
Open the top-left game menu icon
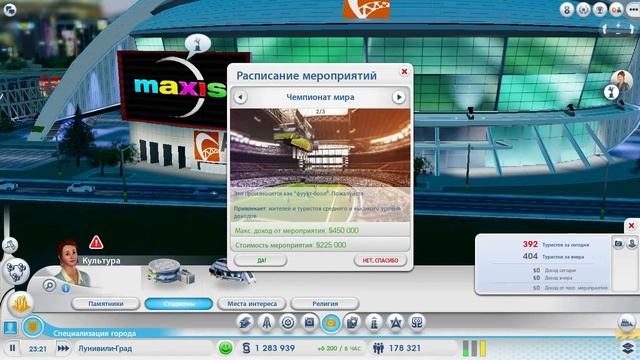(x=9, y=10)
